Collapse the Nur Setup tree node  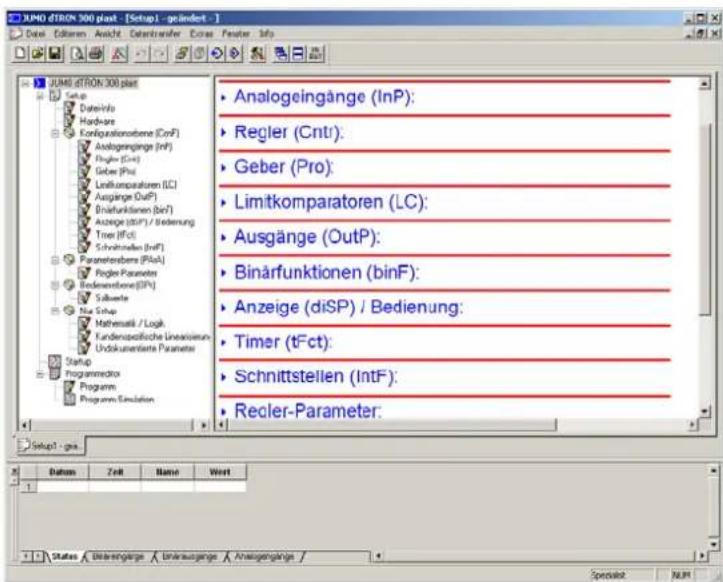point(55,311)
